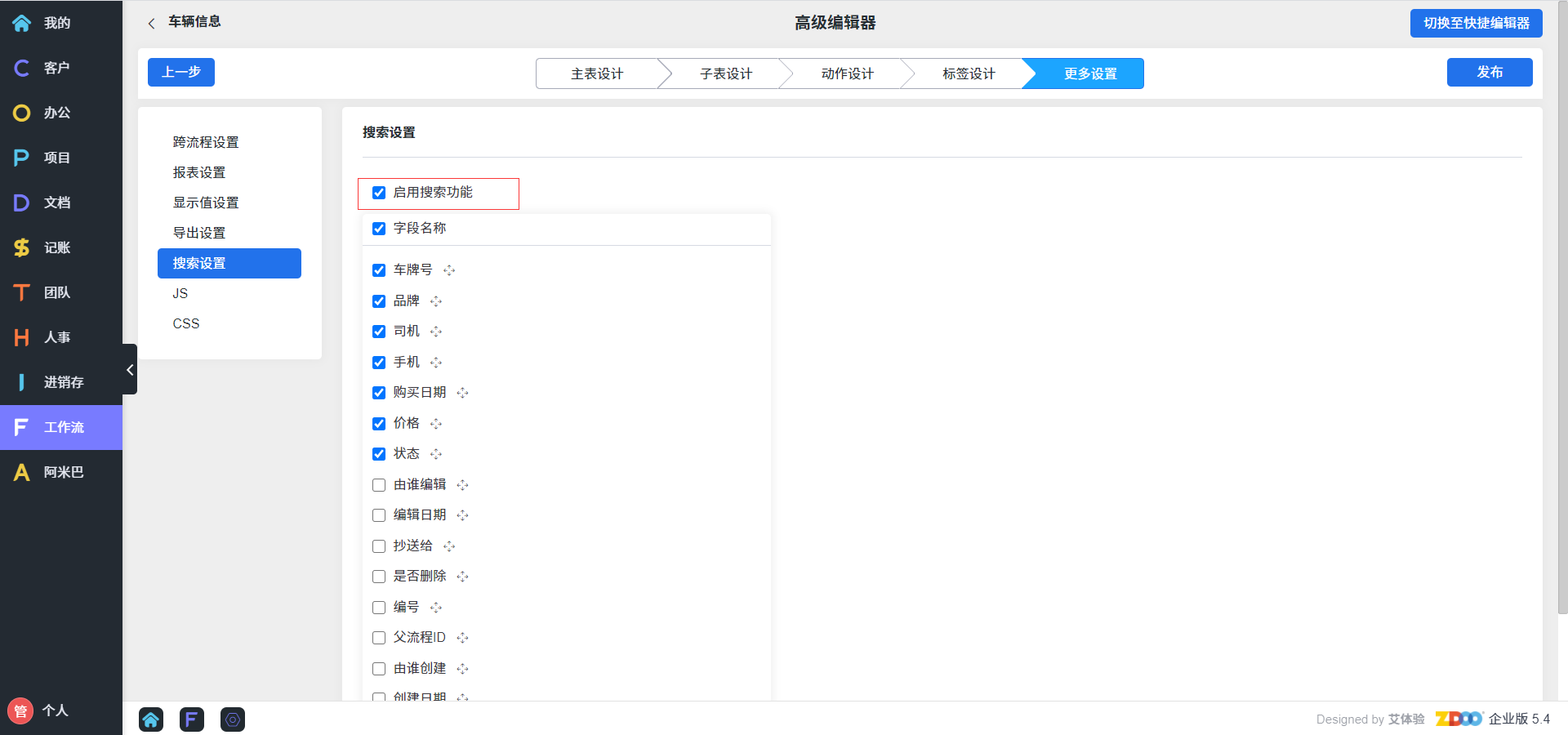This screenshot has height=735, width=1568.
Task: Click 切换至快捷编辑器 button
Action: (x=1476, y=23)
